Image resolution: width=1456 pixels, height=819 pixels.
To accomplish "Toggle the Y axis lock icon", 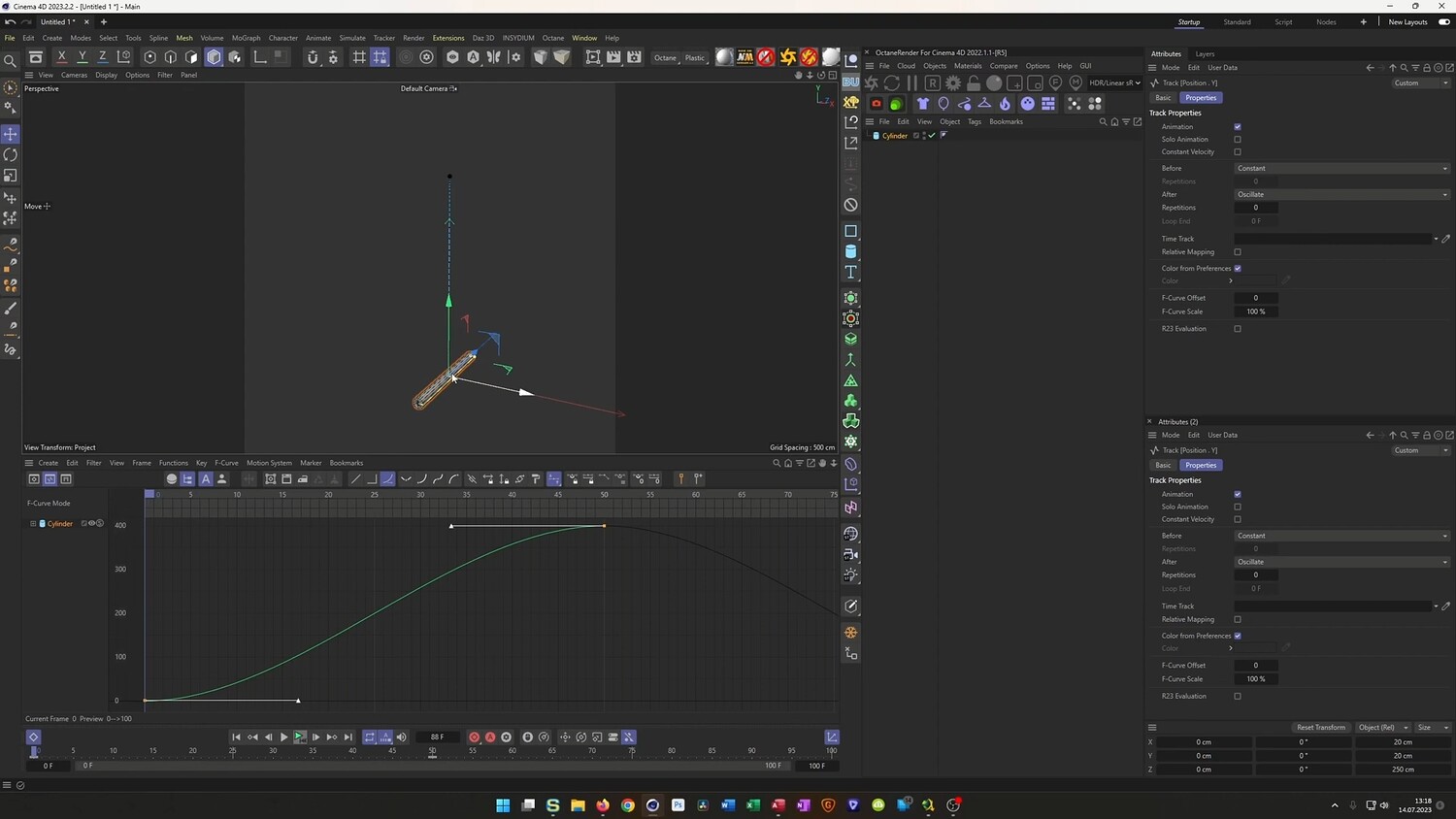I will (x=82, y=57).
